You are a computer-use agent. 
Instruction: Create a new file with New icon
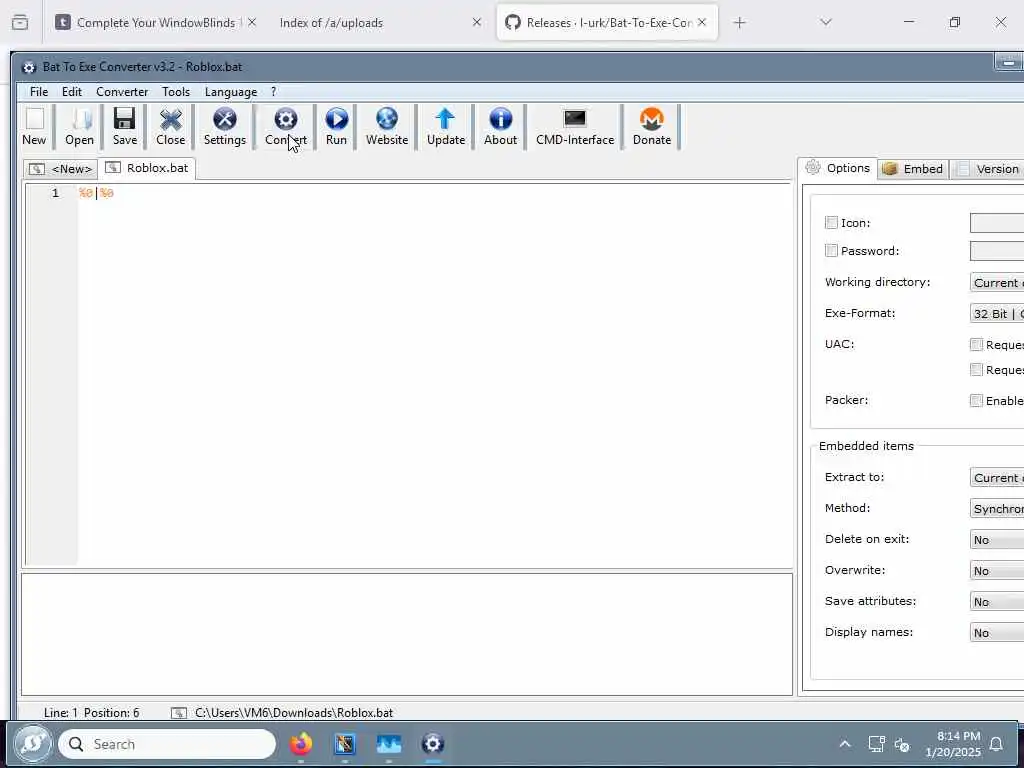pyautogui.click(x=34, y=127)
